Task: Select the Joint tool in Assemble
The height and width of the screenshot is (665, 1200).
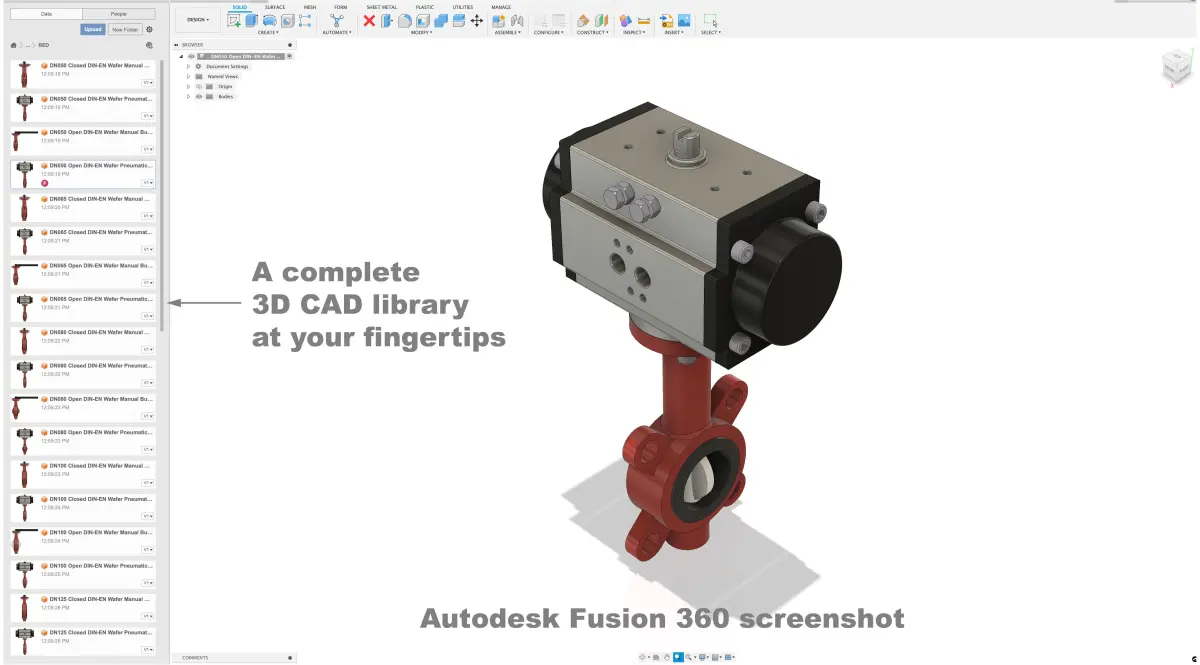Action: (517, 20)
